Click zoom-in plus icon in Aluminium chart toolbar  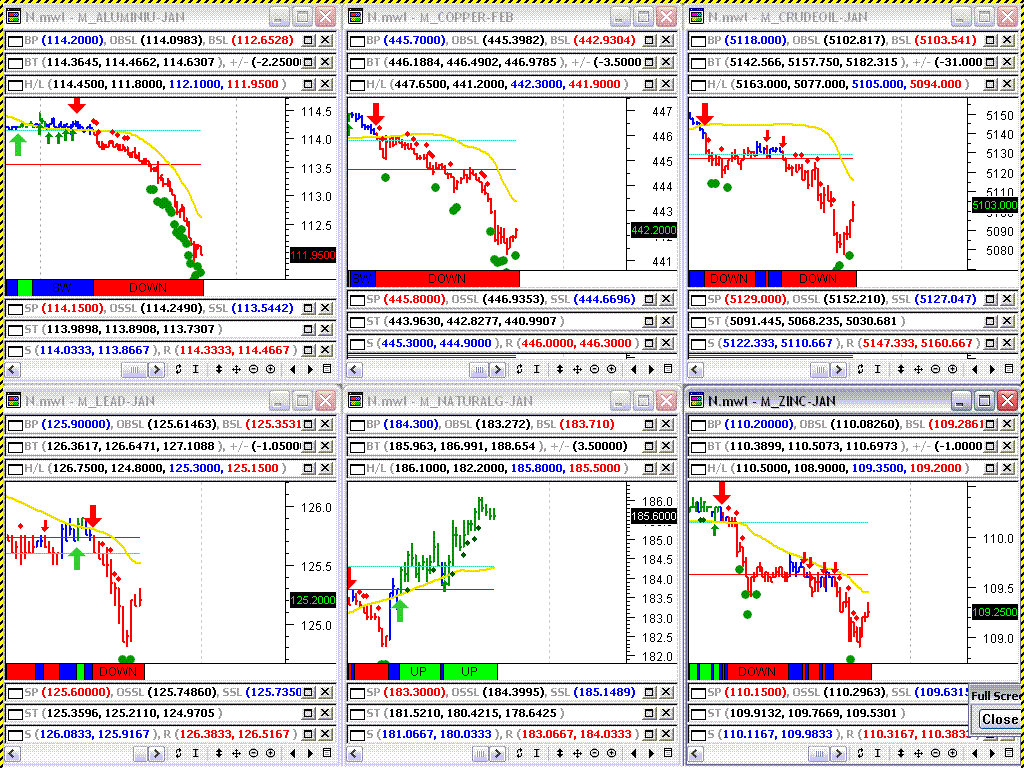point(270,369)
